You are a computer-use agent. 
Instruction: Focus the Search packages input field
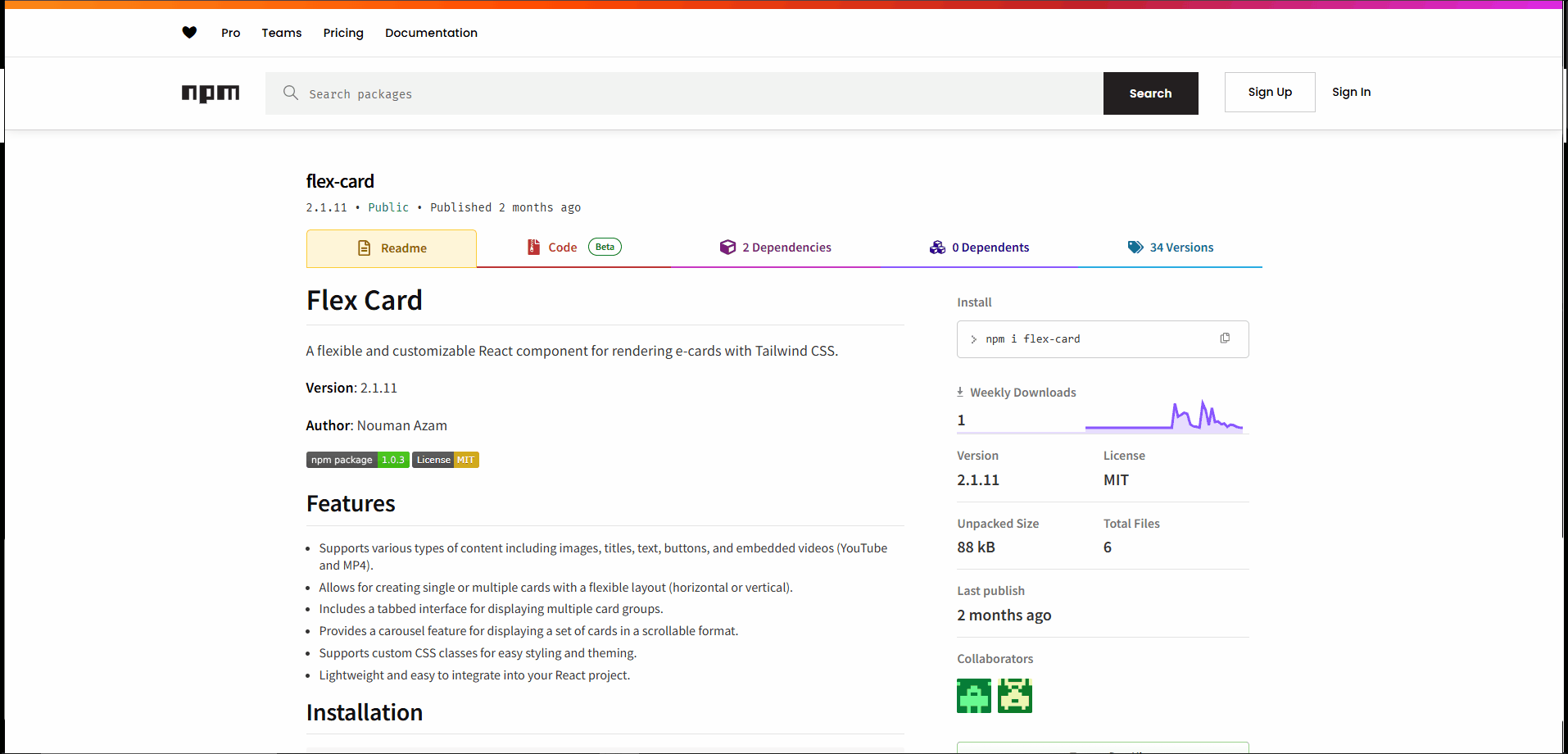[696, 93]
